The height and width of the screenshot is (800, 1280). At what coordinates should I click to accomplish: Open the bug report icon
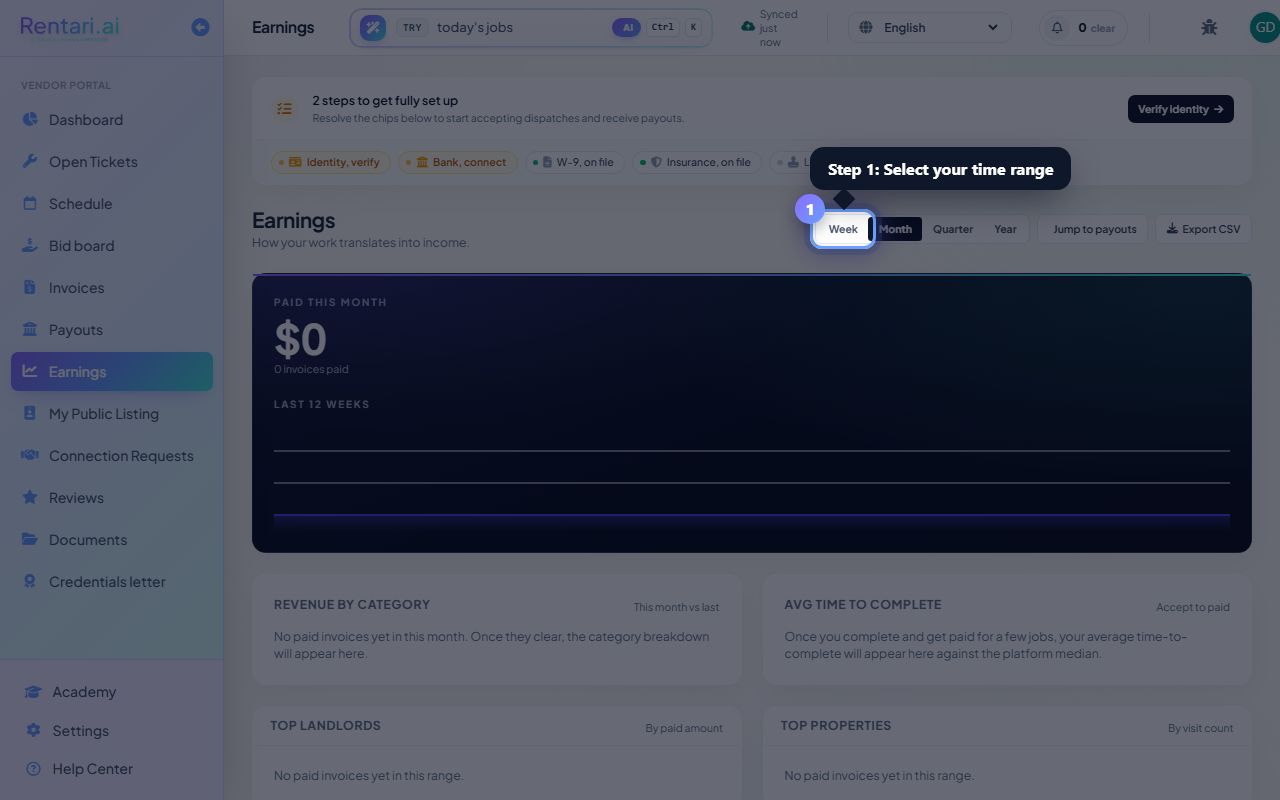1209,28
